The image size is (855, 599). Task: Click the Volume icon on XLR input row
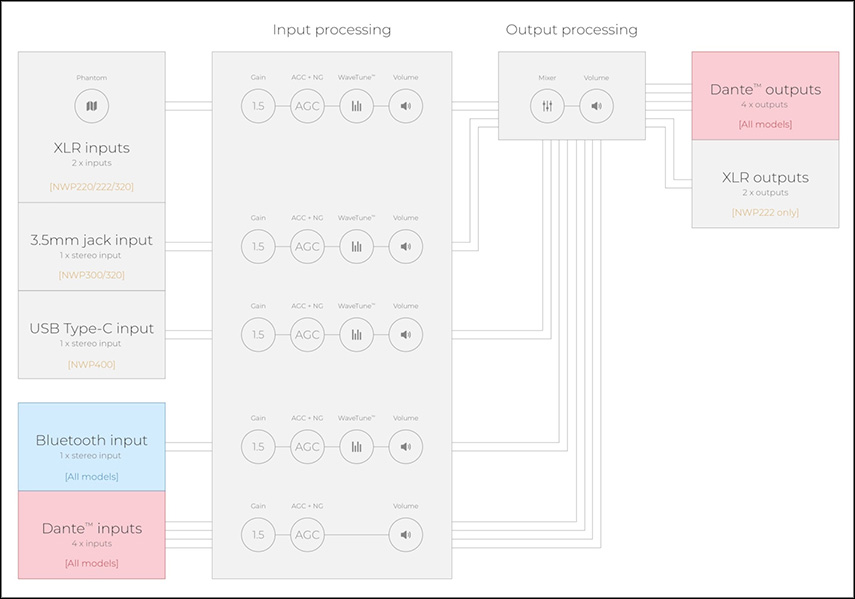pos(405,106)
